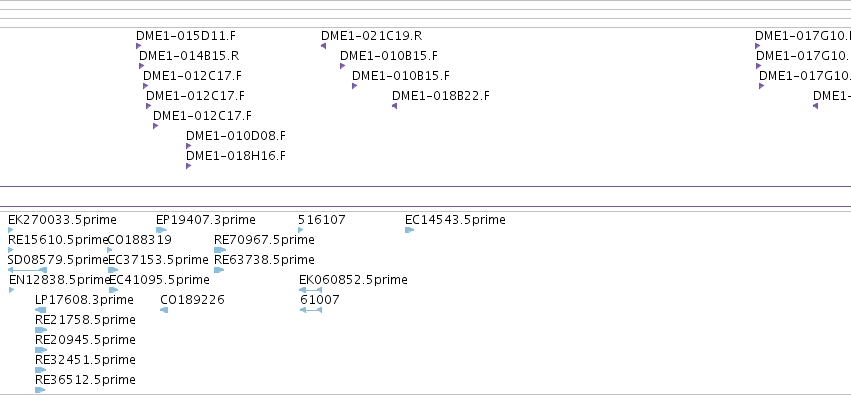Click the DME1-014B15.R label
Screen dimensions: 851x395
click(189, 56)
